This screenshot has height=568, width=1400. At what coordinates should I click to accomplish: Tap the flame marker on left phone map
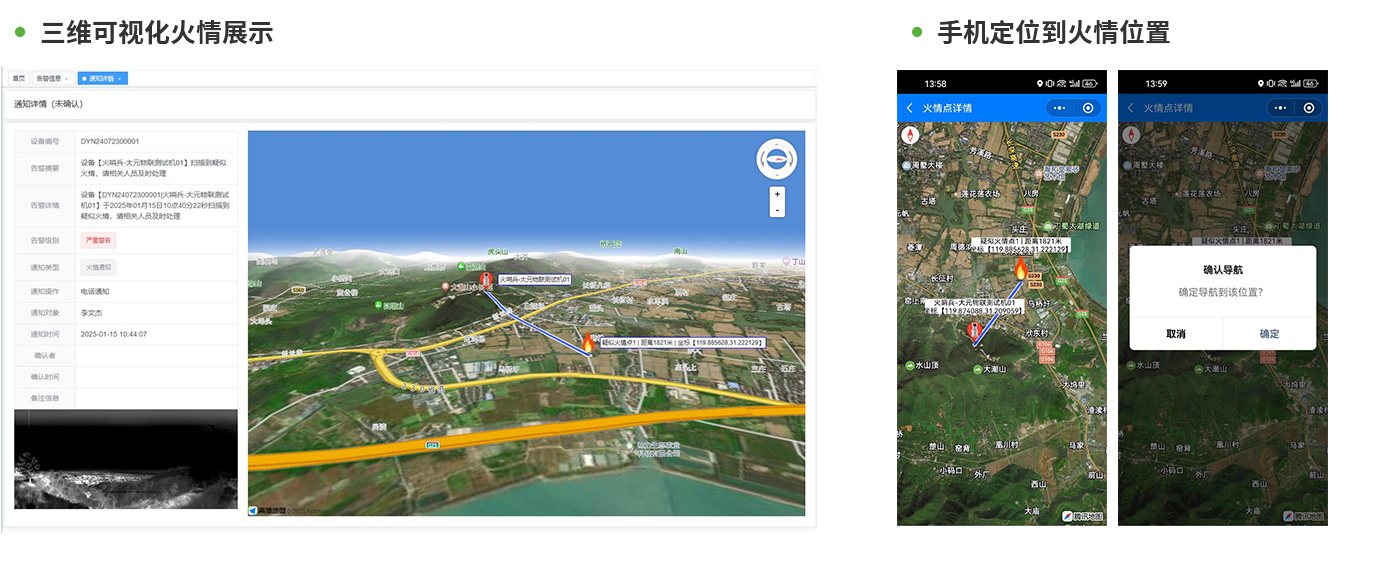[x=1021, y=268]
